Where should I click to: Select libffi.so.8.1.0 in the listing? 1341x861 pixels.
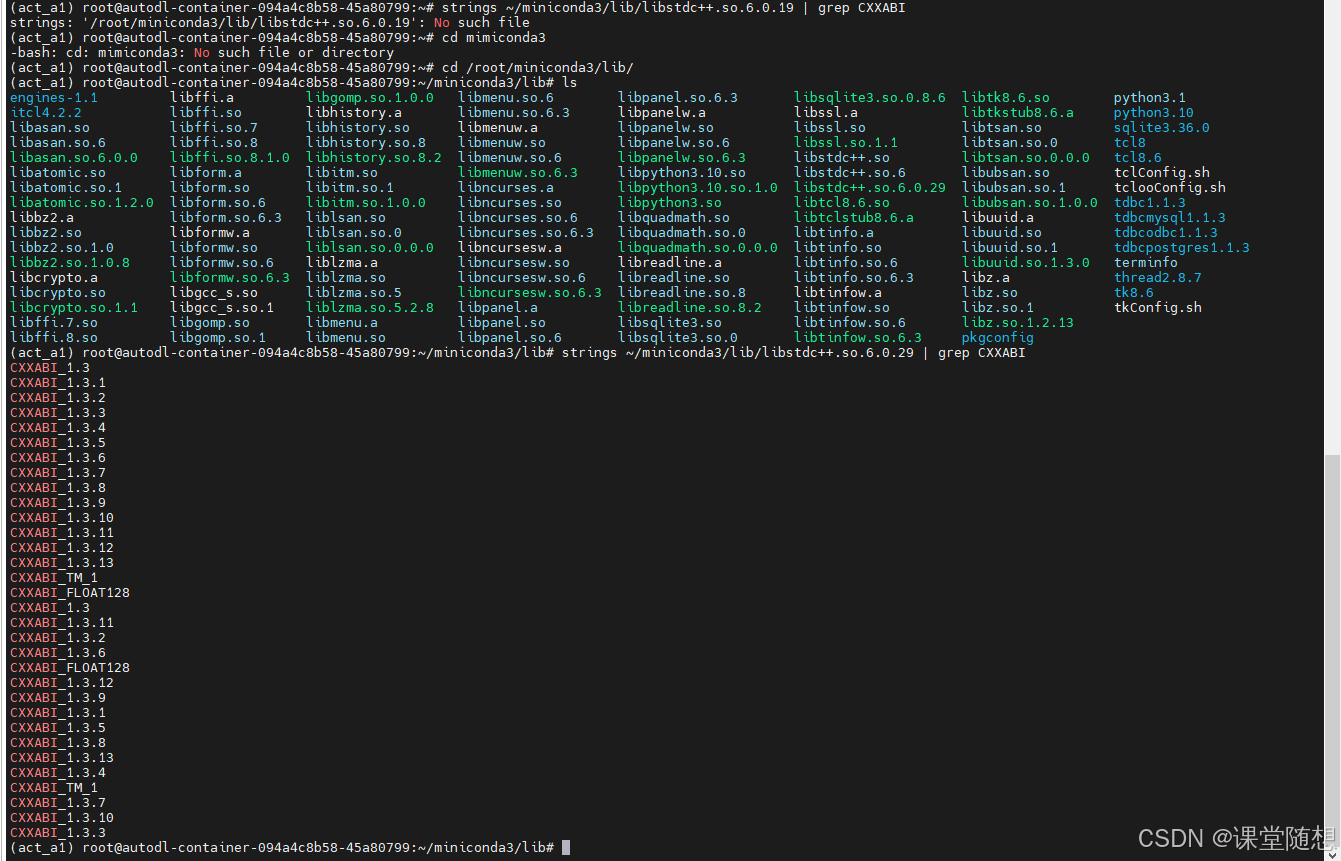230,158
